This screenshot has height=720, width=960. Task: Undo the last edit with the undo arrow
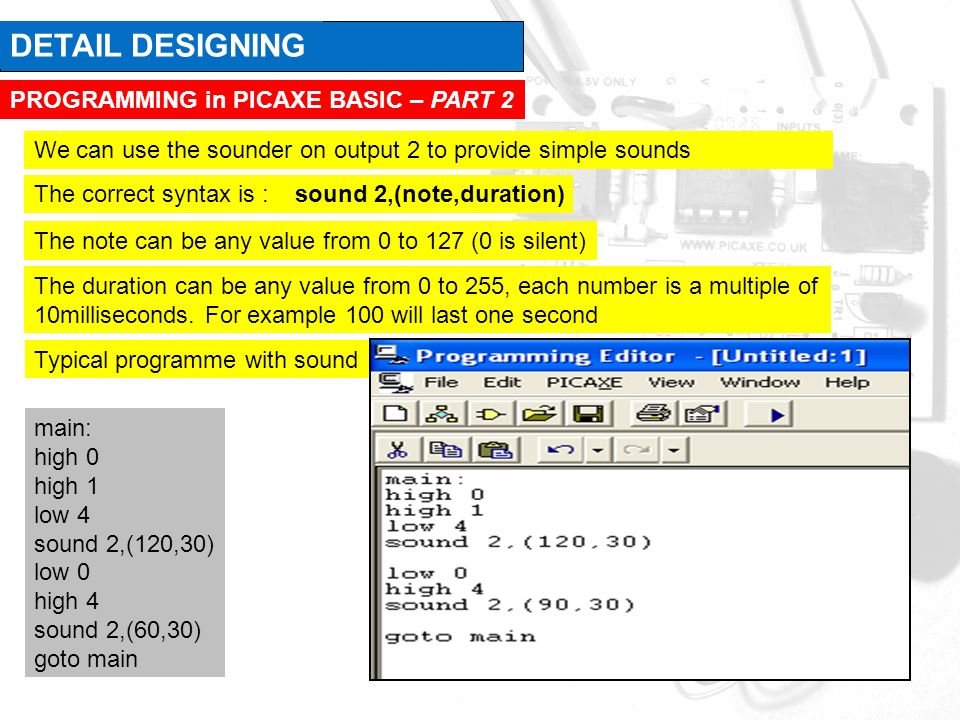pyautogui.click(x=561, y=451)
